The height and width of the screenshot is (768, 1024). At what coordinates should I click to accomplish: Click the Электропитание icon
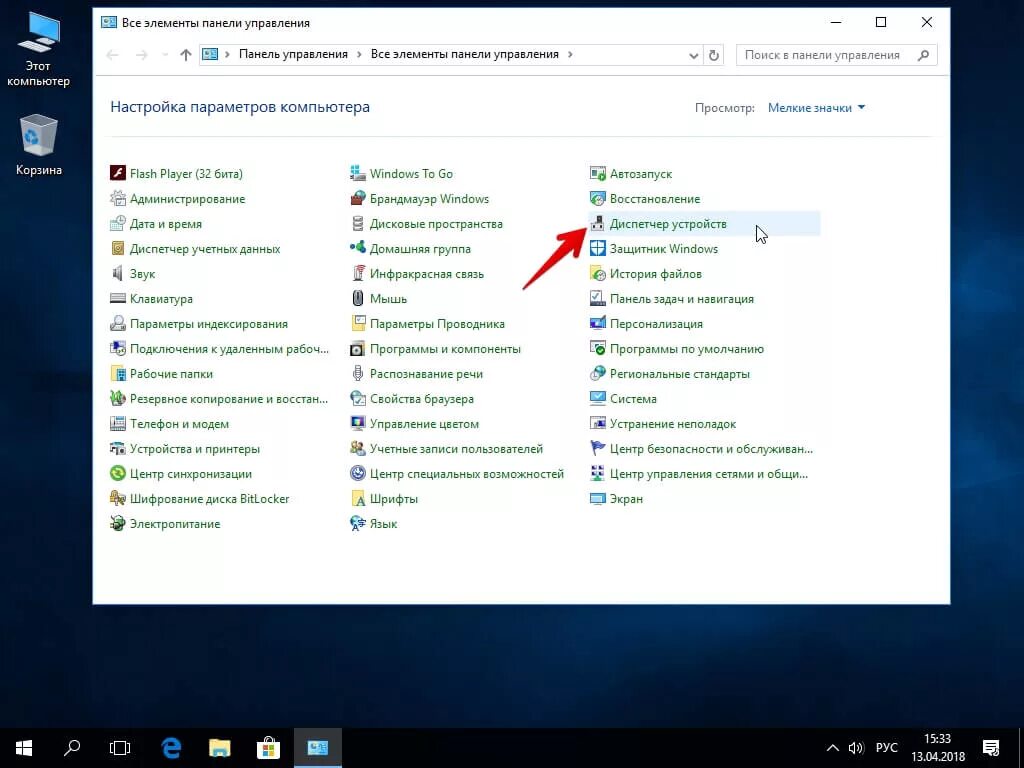118,524
